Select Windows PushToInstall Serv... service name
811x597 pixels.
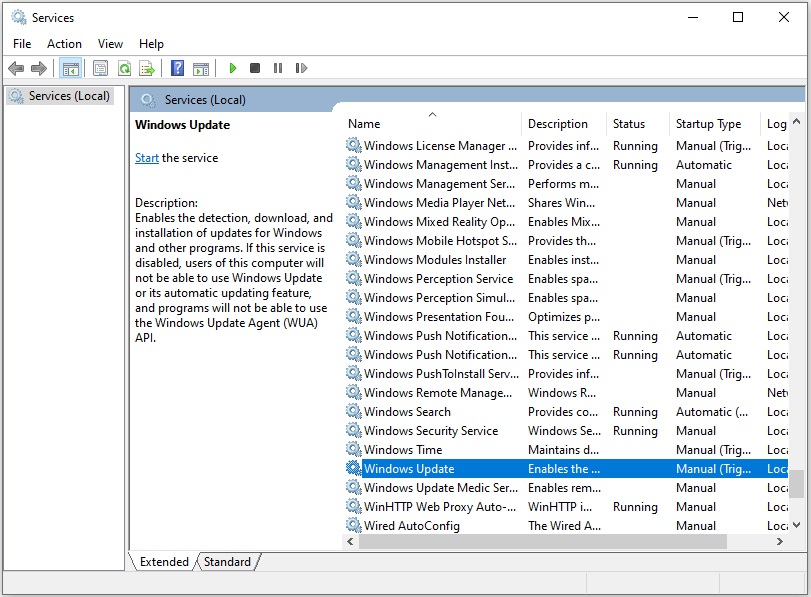tap(441, 374)
